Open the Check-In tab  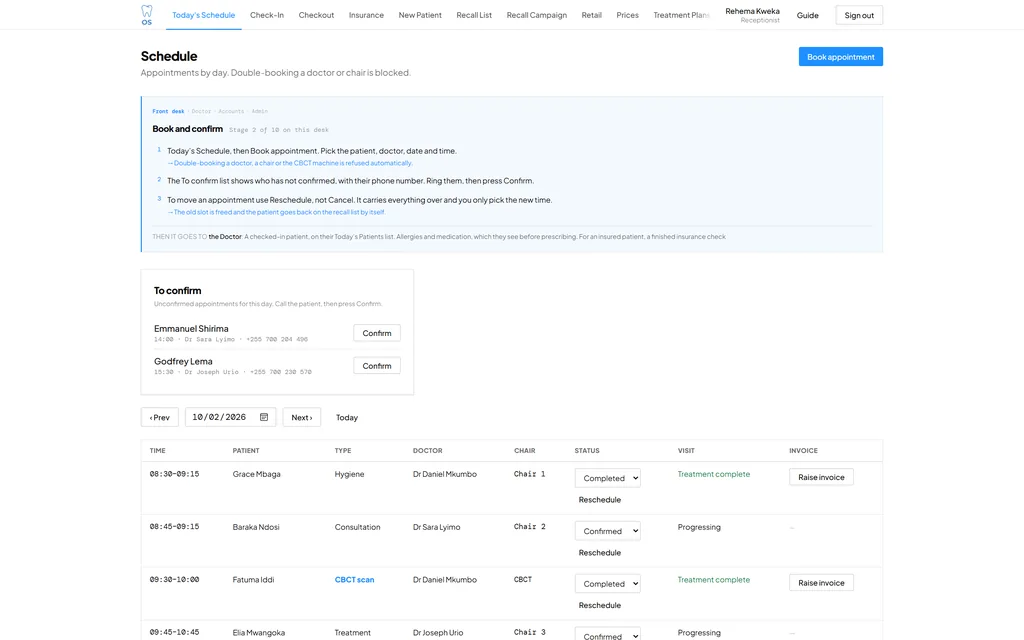(x=266, y=15)
